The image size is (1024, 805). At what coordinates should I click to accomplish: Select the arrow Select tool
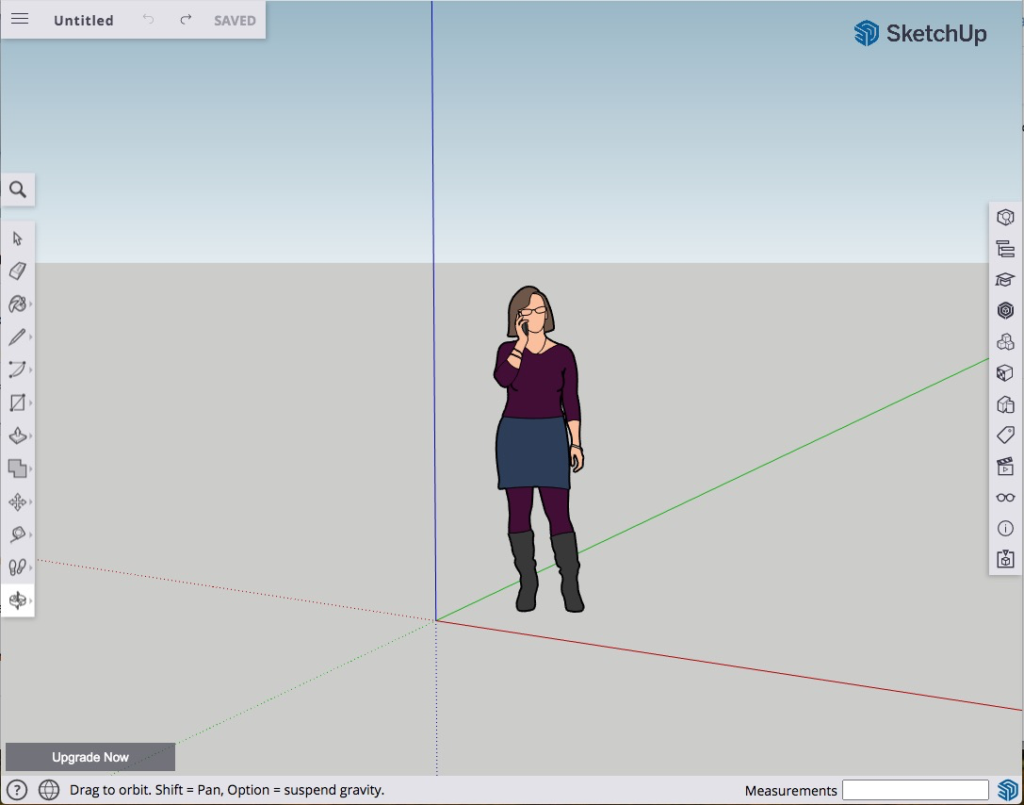click(17, 238)
